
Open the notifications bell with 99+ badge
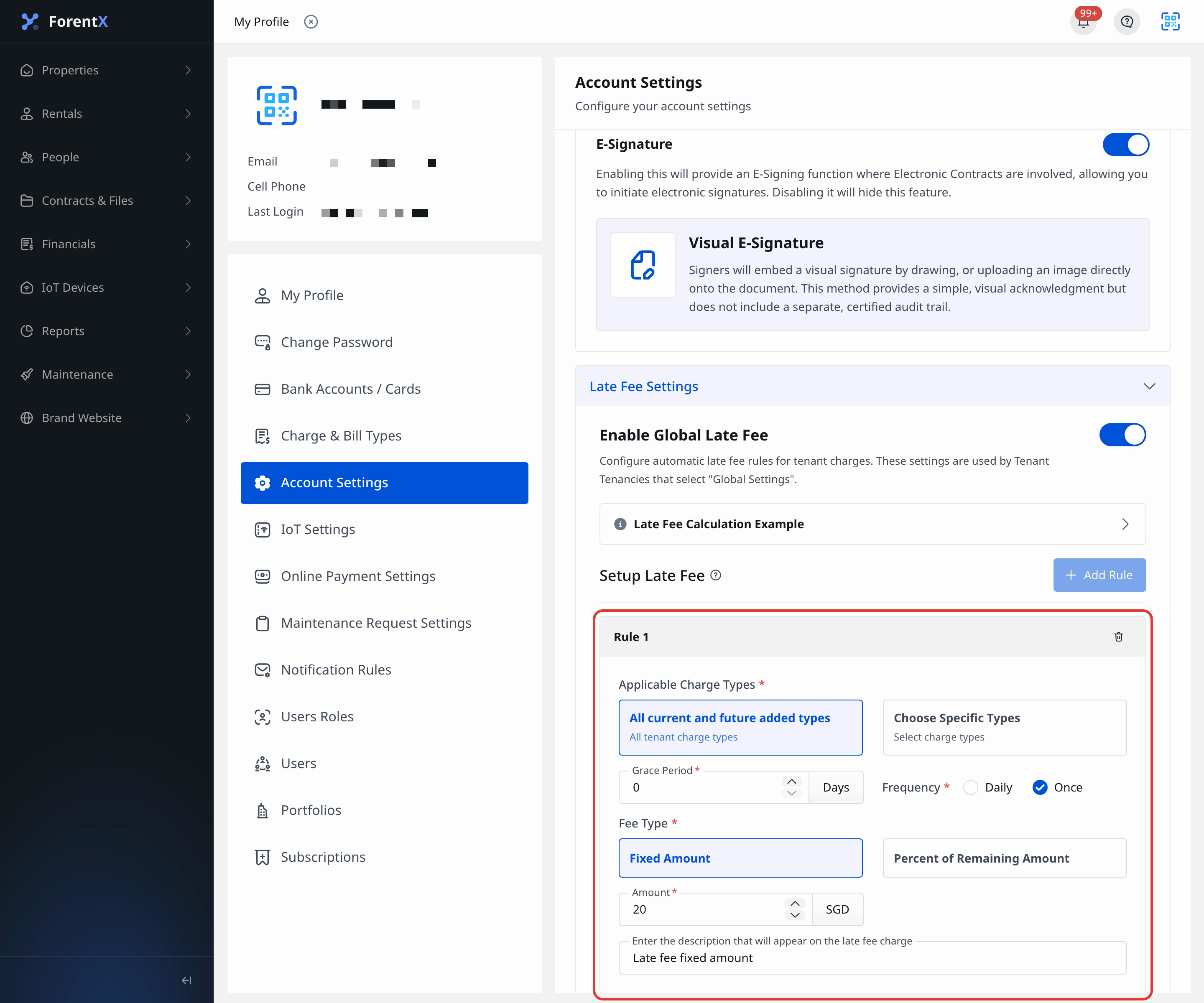click(x=1083, y=22)
